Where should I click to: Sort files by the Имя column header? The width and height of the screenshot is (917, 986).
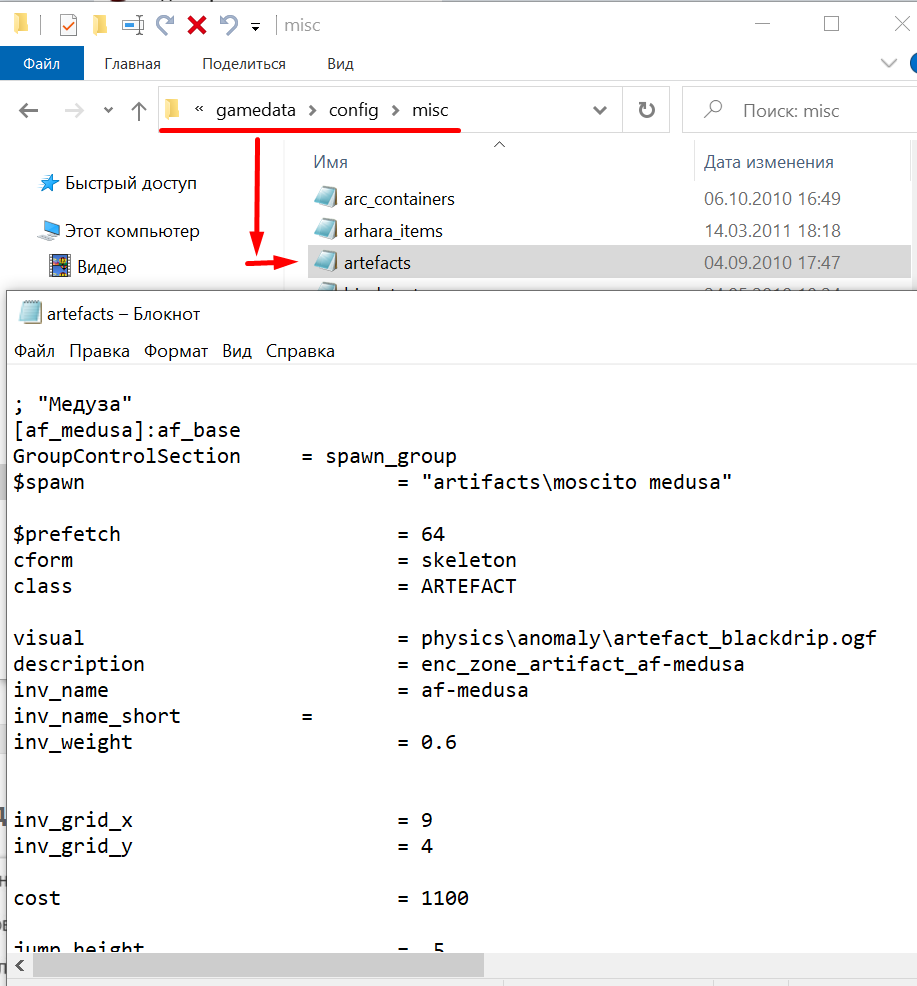pyautogui.click(x=331, y=162)
